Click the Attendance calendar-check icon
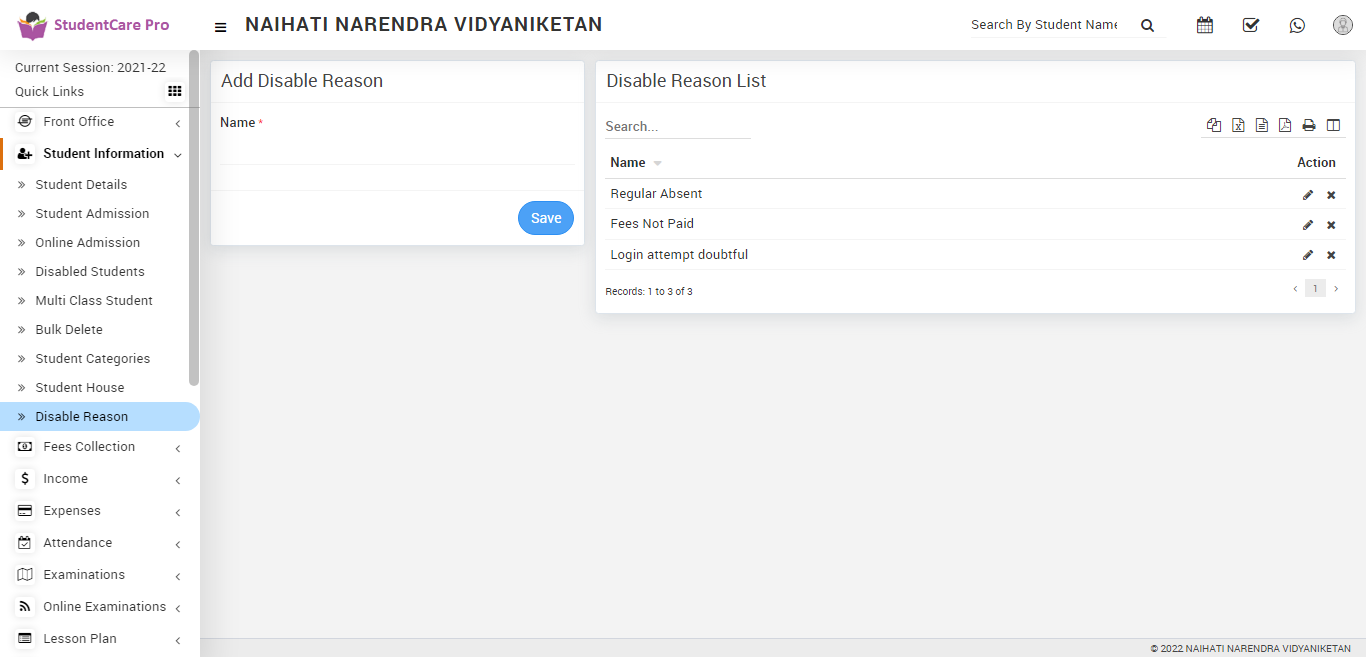Viewport: 1366px width, 657px height. click(x=25, y=542)
